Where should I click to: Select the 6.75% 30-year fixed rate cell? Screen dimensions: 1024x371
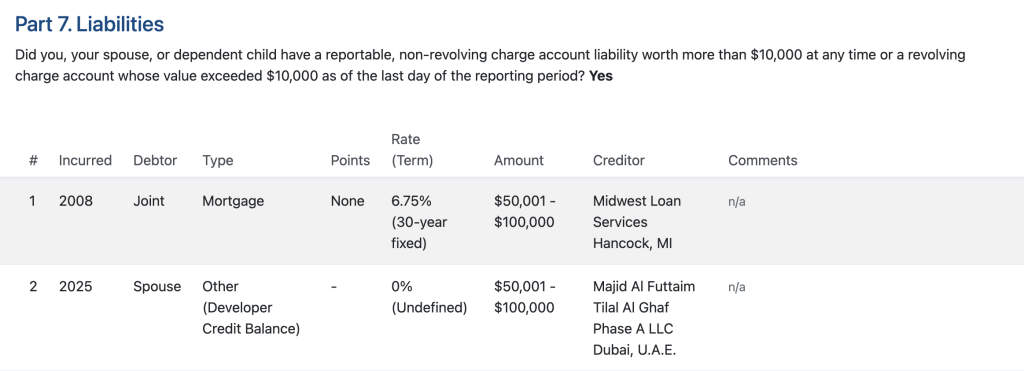(419, 222)
